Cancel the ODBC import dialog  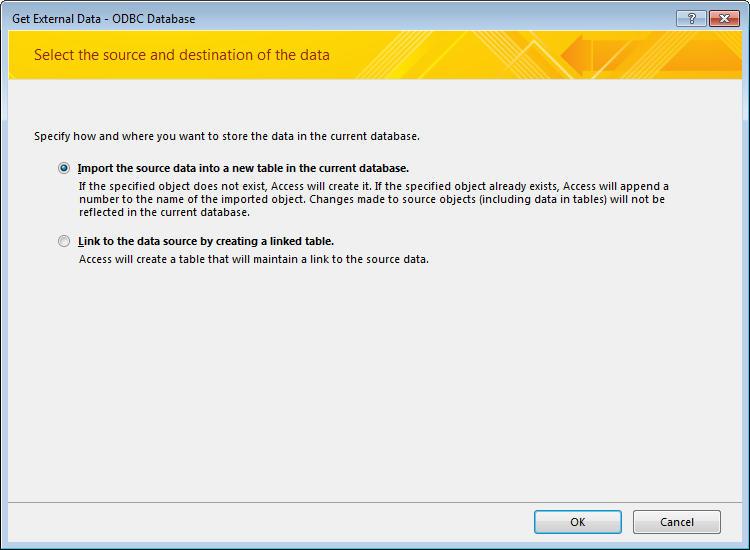click(x=676, y=522)
